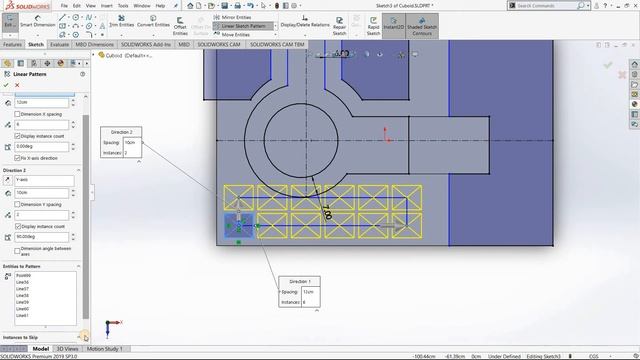Accept the Linear Pattern with green checkmark
The width and height of the screenshot is (640, 360).
click(x=6, y=85)
